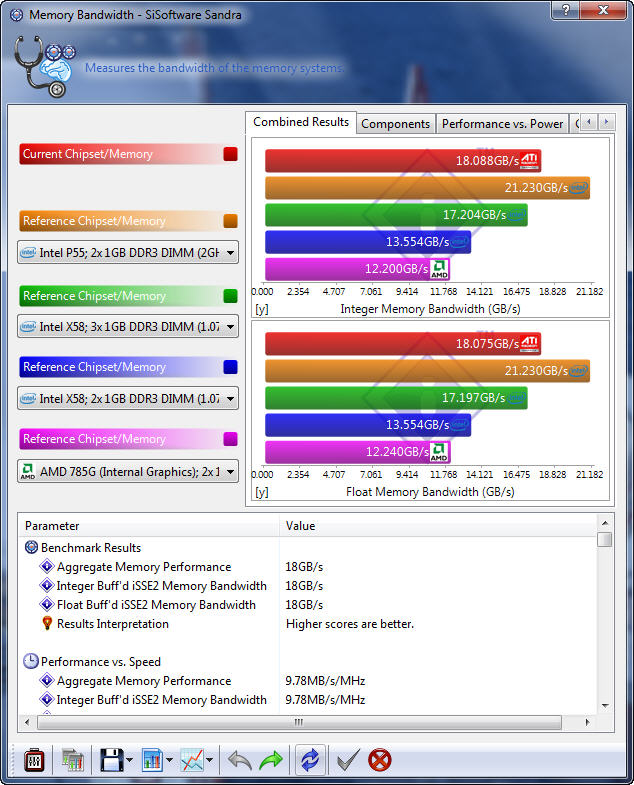634x785 pixels.
Task: Click the gray back arrow icon
Action: 240,760
